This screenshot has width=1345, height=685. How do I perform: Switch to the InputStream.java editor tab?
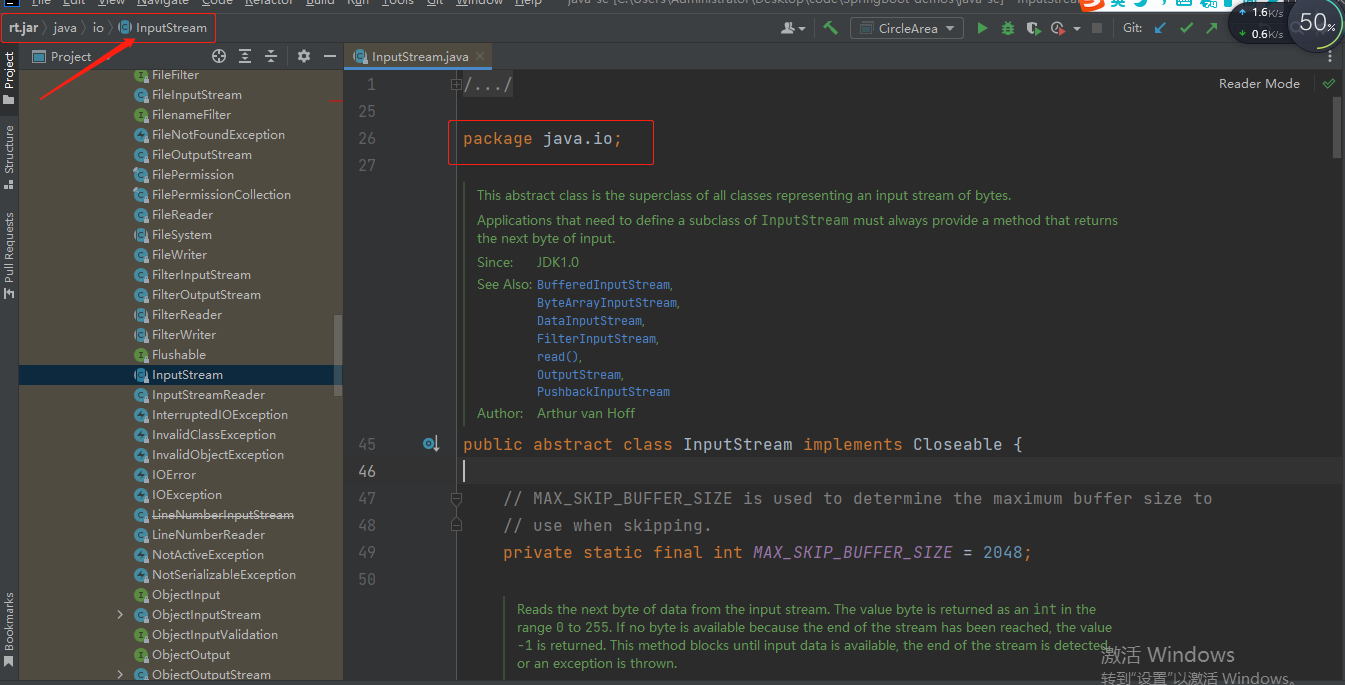[x=419, y=57]
